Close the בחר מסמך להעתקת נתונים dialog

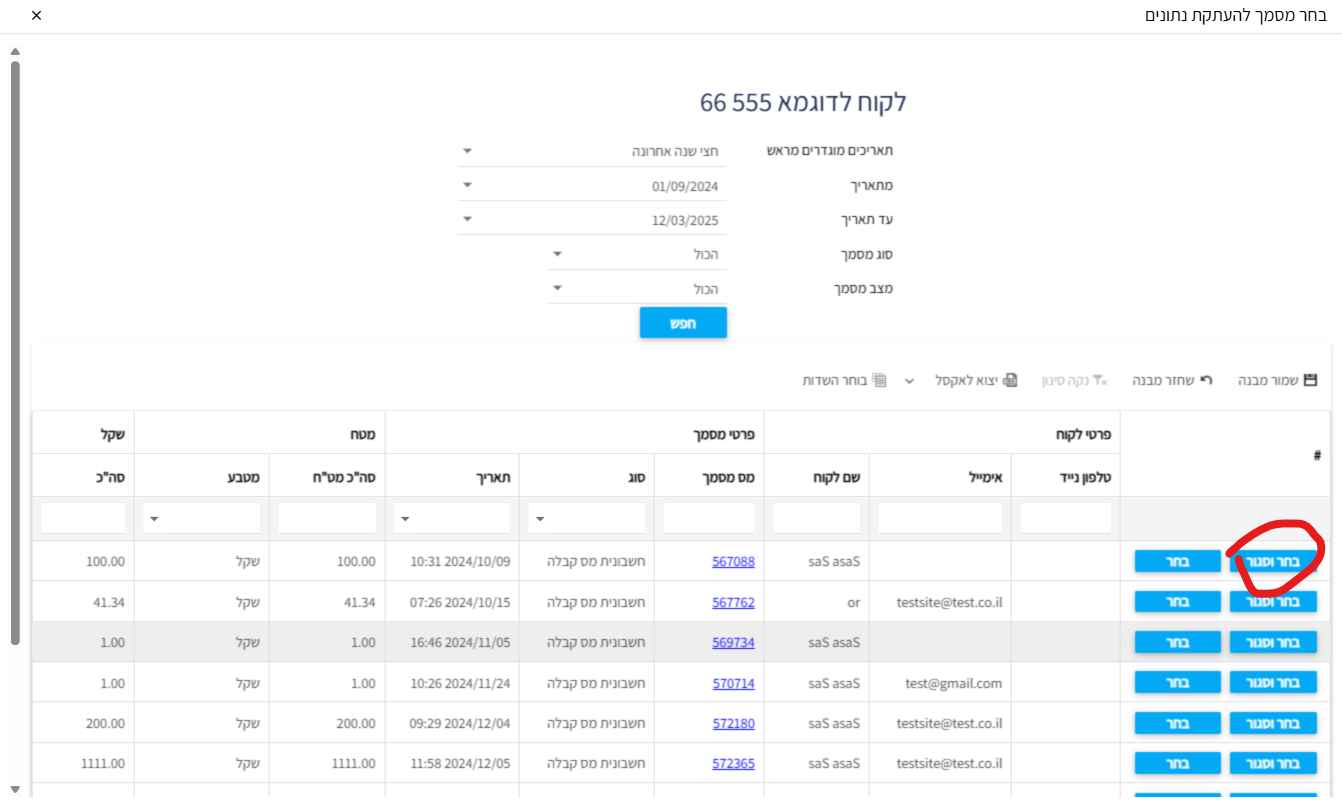(x=36, y=15)
